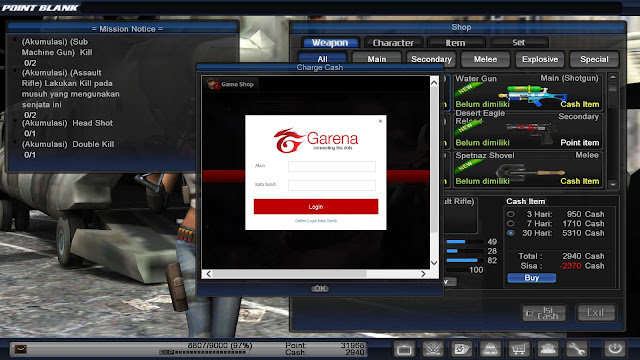
Task: Filter weapons by Melee category
Action: coord(485,59)
